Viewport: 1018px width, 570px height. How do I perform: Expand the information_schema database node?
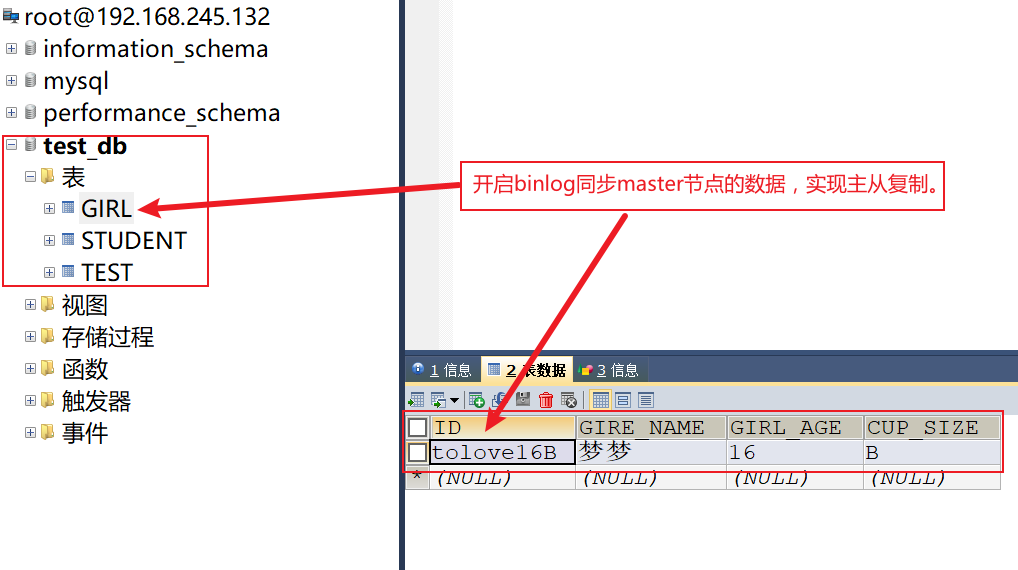pyautogui.click(x=11, y=49)
